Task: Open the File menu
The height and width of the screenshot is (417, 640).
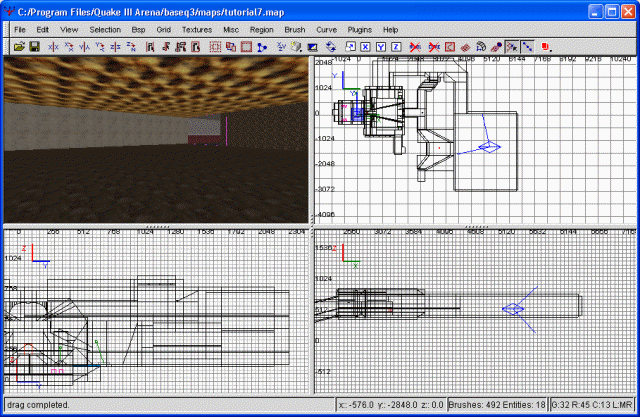Action: point(20,30)
